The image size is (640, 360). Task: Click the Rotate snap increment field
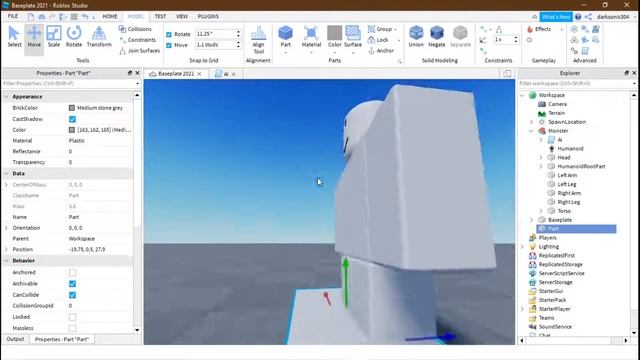(x=215, y=34)
